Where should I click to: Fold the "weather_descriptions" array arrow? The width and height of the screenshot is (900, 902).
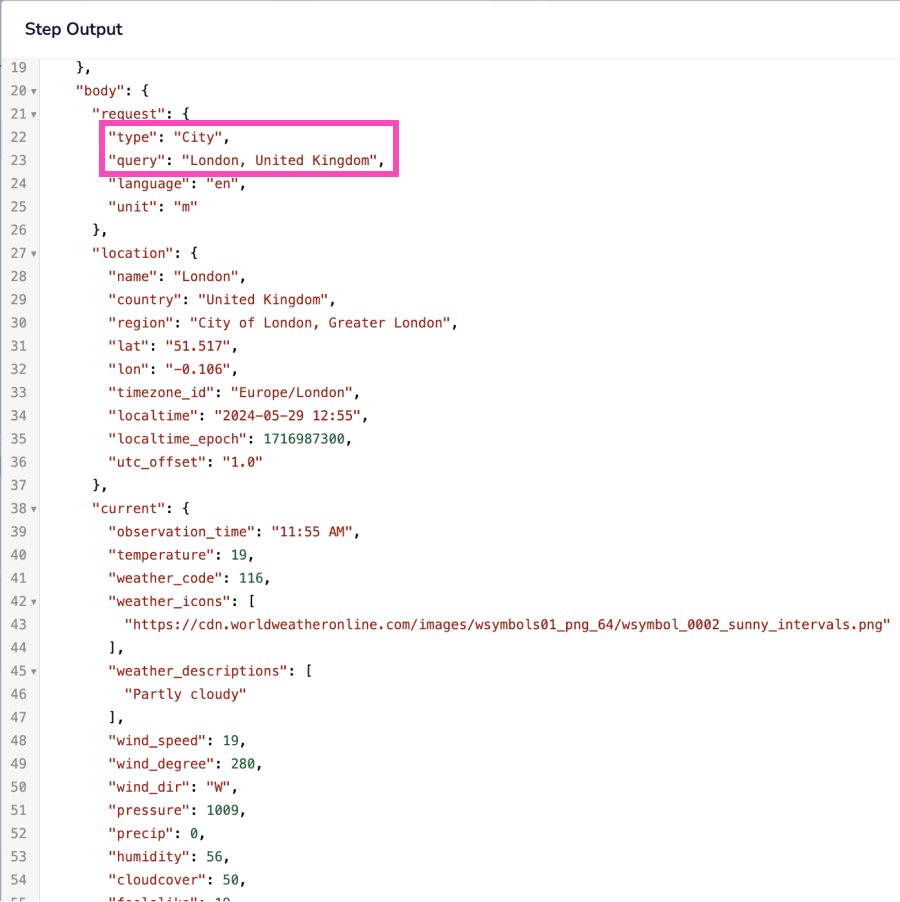tap(34, 671)
